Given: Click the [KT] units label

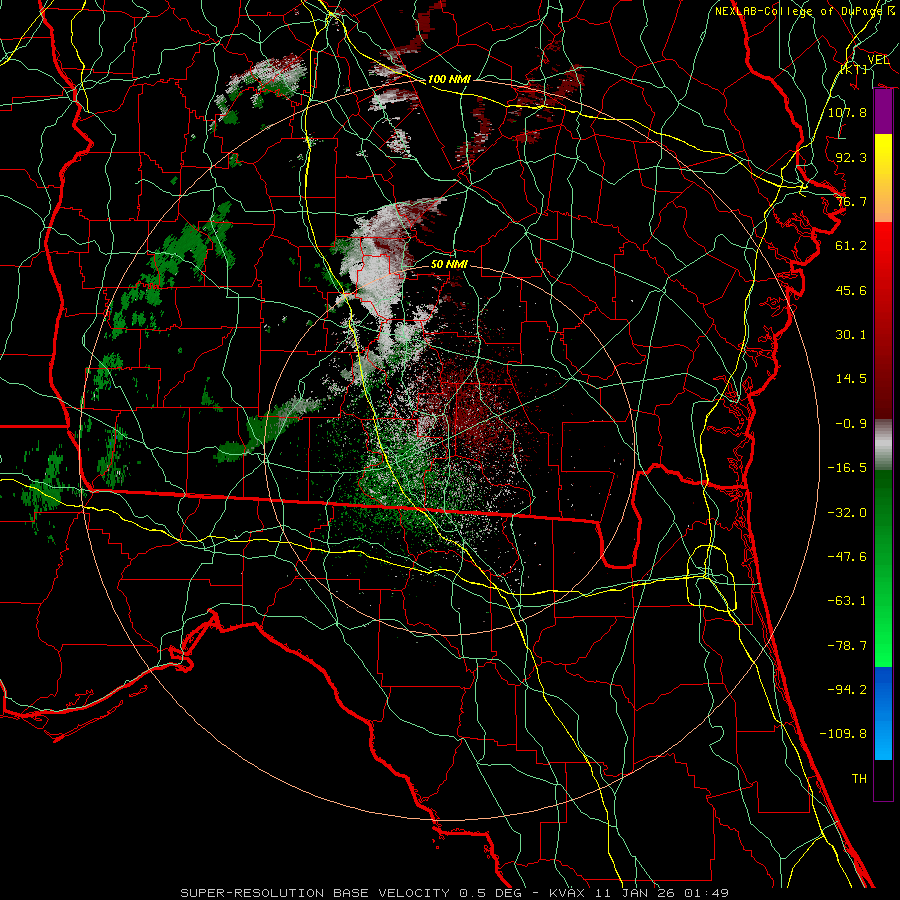Looking at the screenshot, I should coord(854,69).
